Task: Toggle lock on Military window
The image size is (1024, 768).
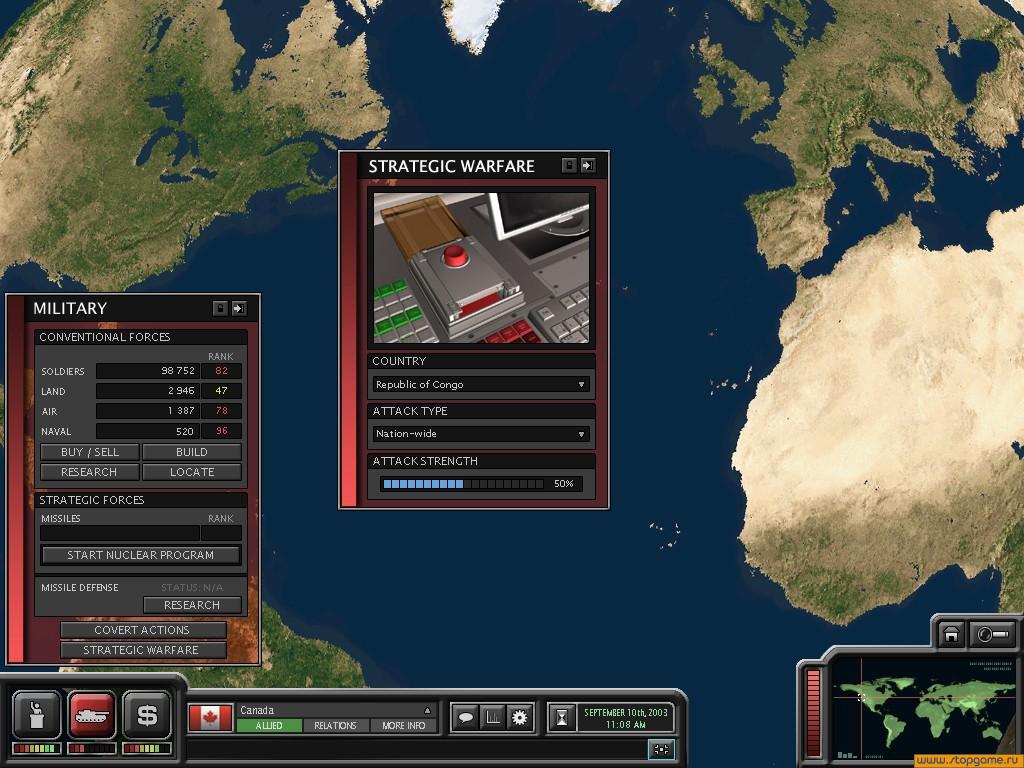Action: 220,308
